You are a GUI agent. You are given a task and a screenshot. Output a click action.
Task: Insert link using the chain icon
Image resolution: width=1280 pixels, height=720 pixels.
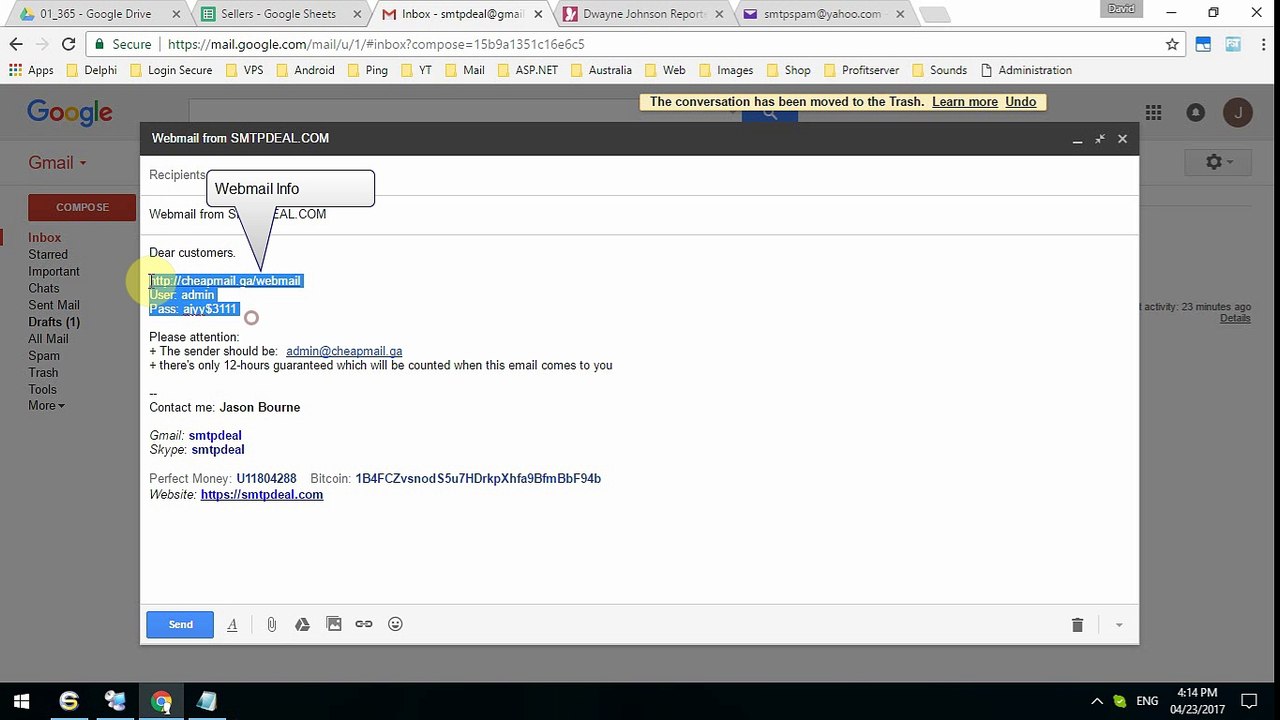coord(364,625)
